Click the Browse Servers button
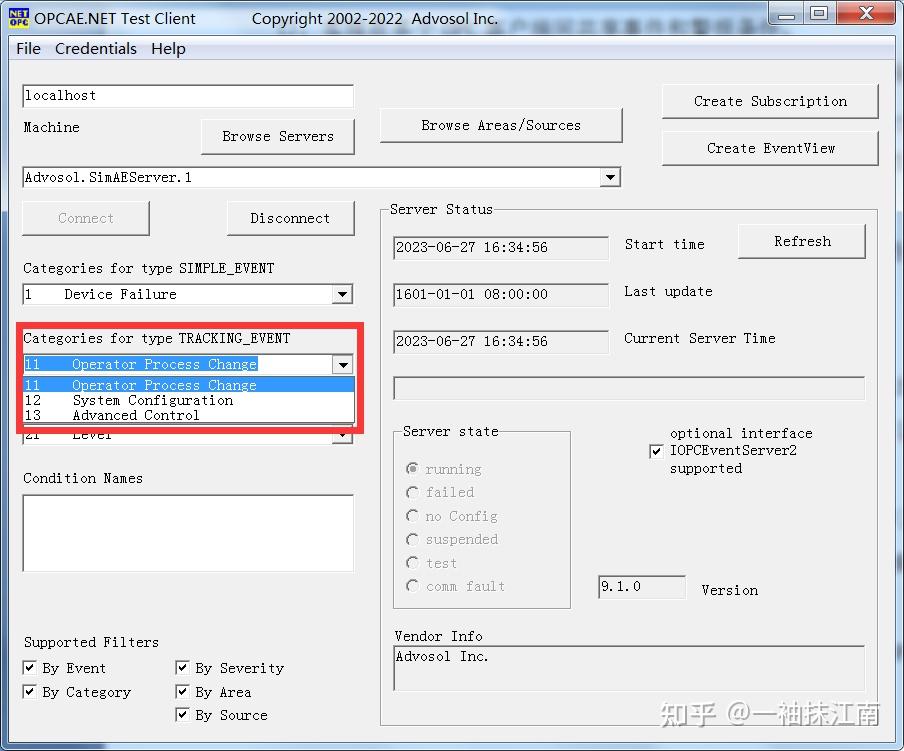 [x=277, y=137]
